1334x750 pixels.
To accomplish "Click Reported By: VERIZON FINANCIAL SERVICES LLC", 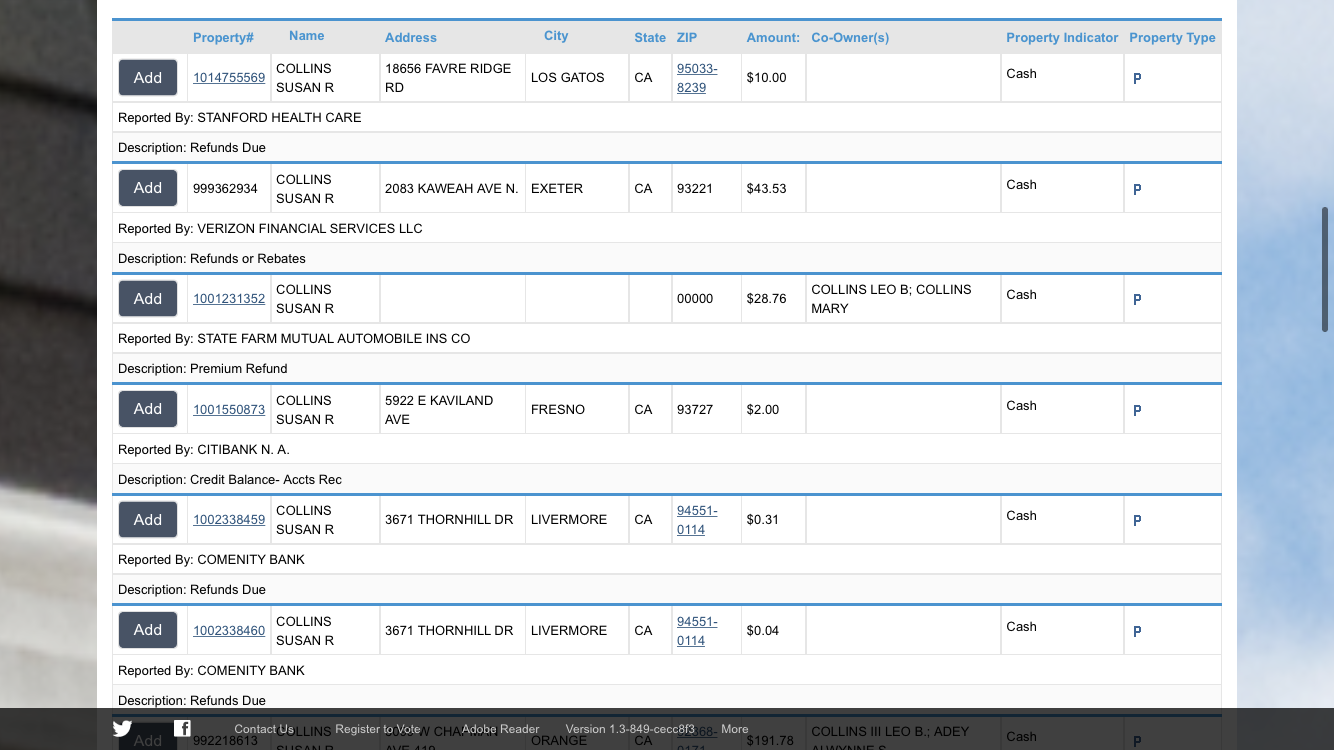I will click(x=270, y=229).
